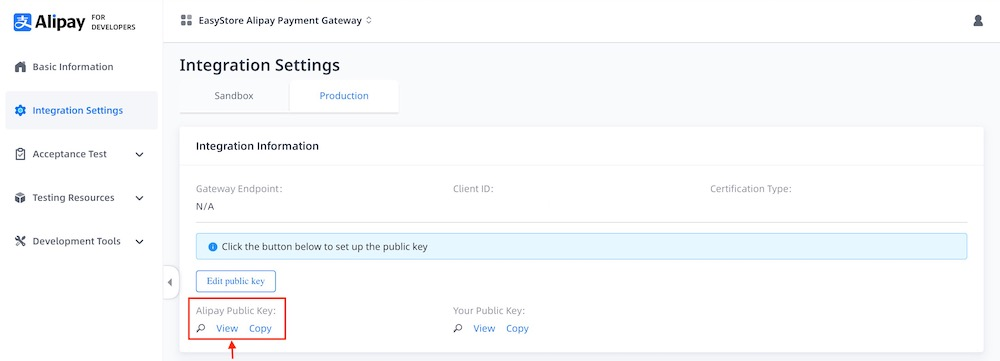Click the Integration Settings gear icon
Viewport: 1000px width, 361px height.
[20, 110]
